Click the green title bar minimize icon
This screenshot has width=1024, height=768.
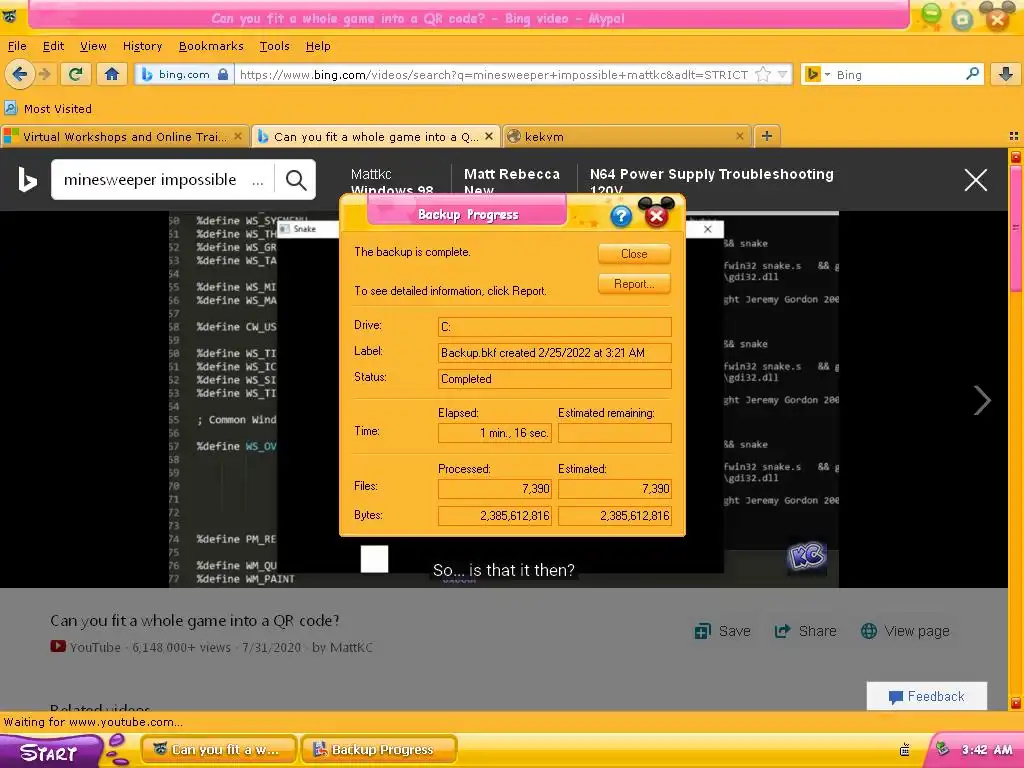931,16
